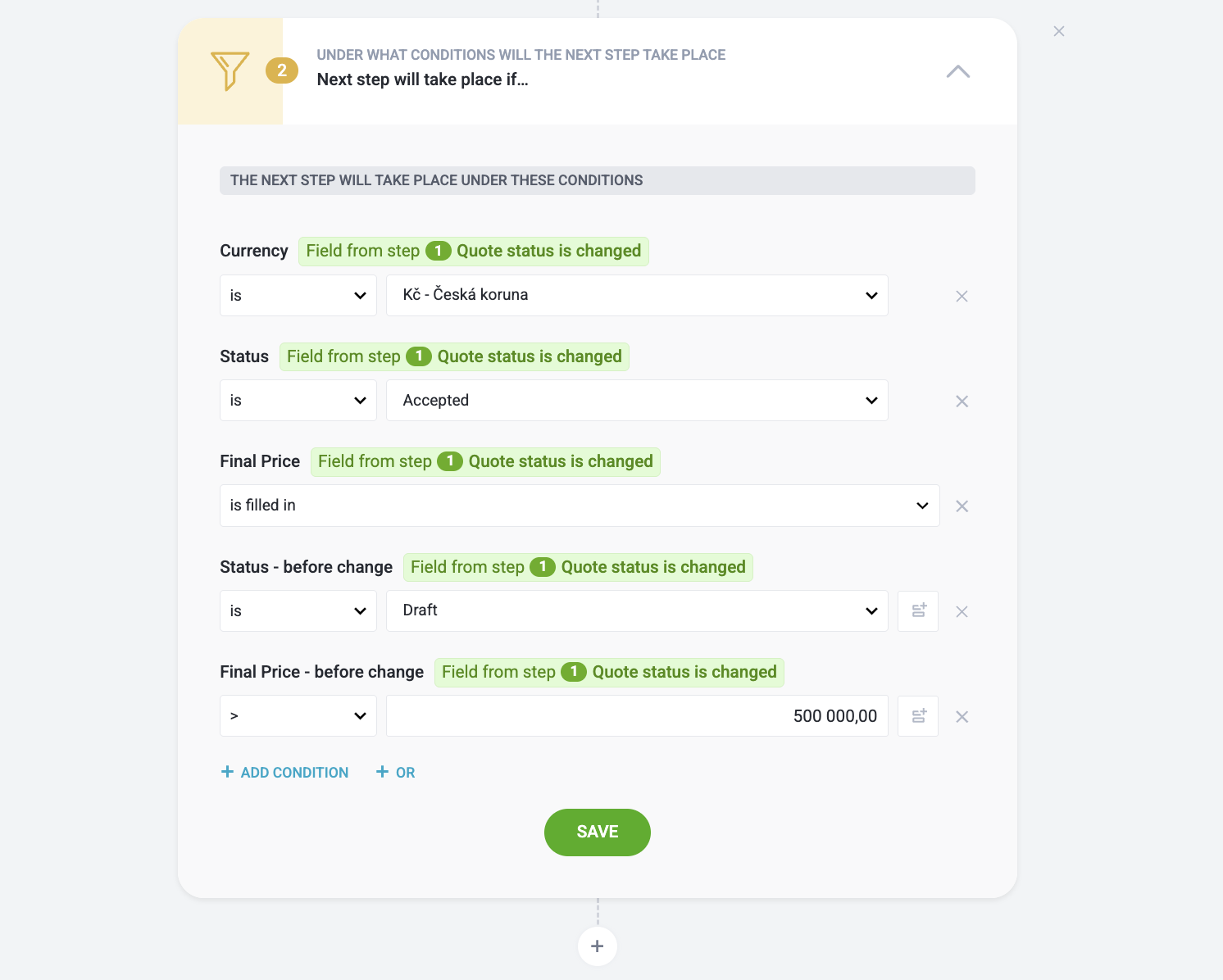
Task: Click insert-field icon next to Draft dropdown
Action: (x=918, y=610)
